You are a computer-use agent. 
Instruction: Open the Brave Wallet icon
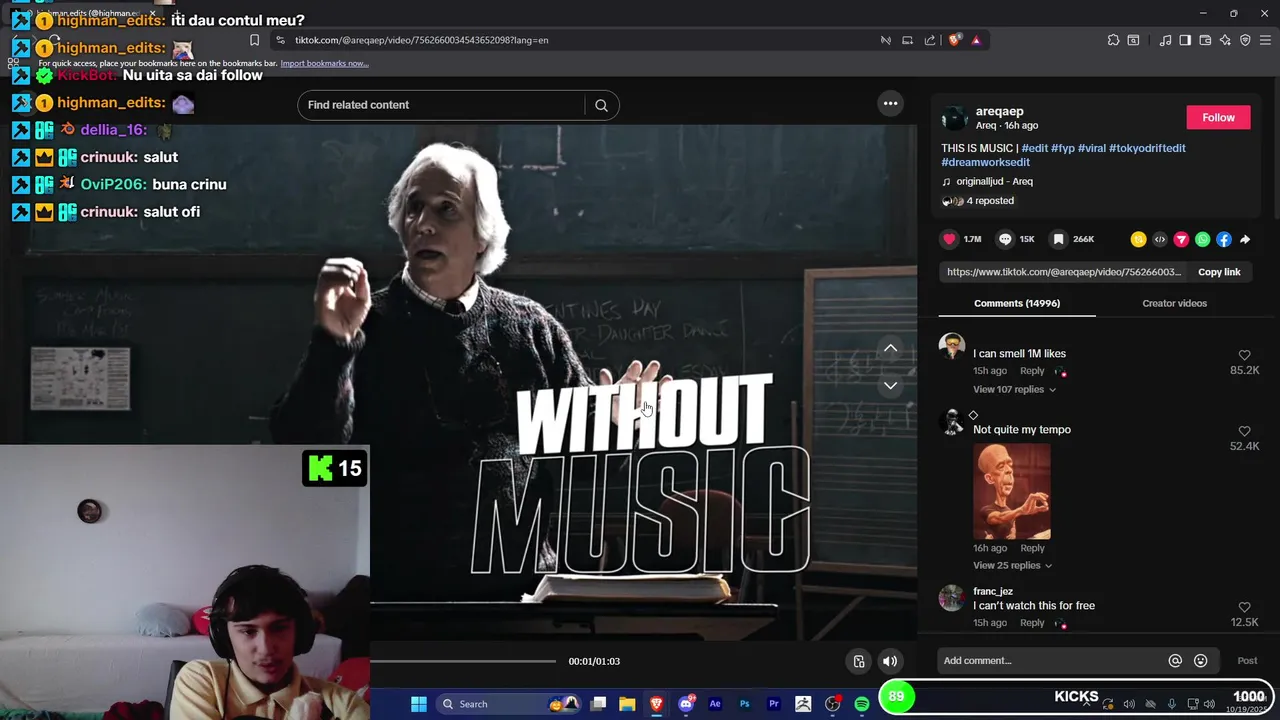[1205, 40]
